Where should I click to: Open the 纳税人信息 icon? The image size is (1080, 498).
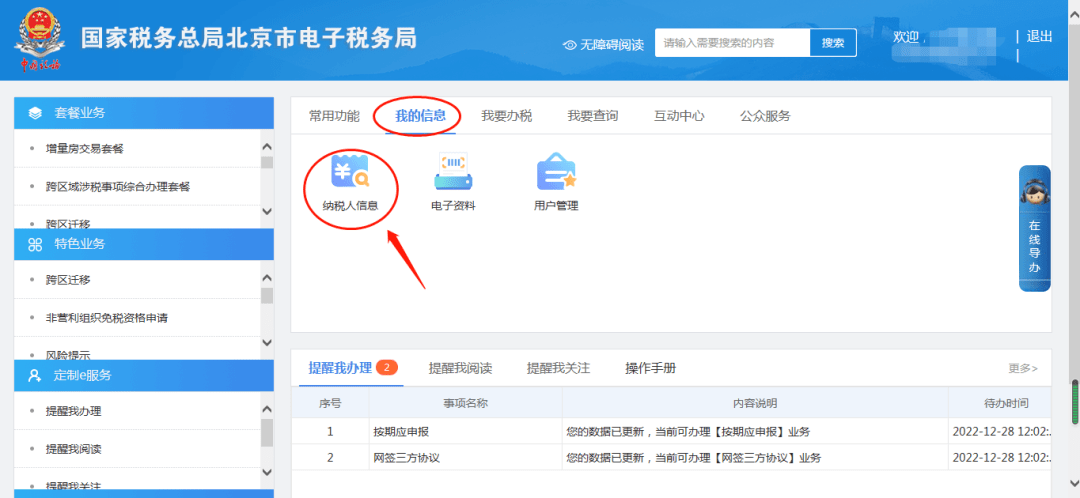351,183
